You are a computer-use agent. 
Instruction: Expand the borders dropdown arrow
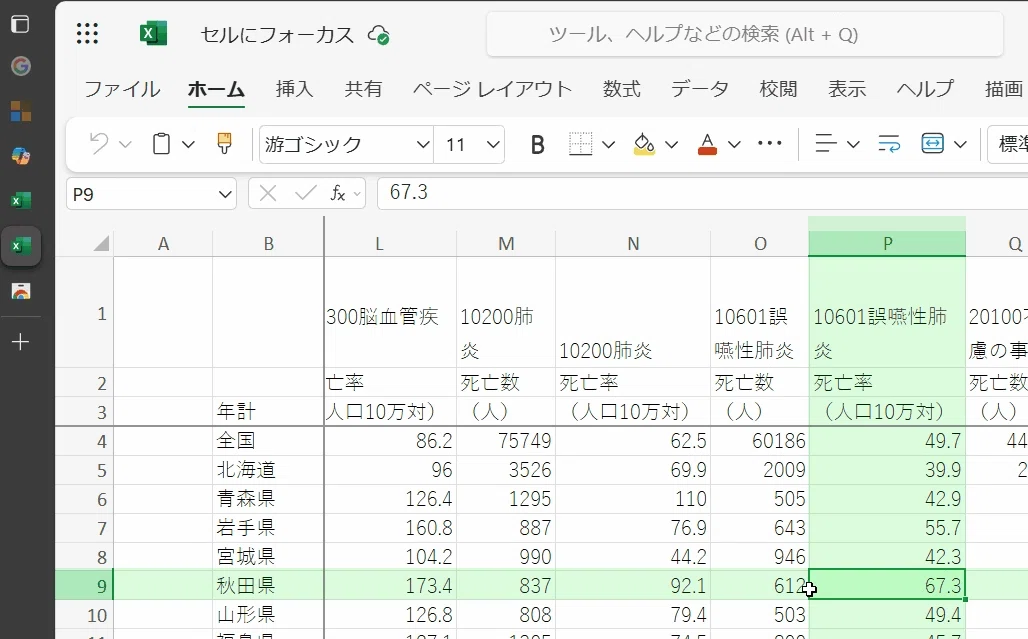click(x=608, y=144)
